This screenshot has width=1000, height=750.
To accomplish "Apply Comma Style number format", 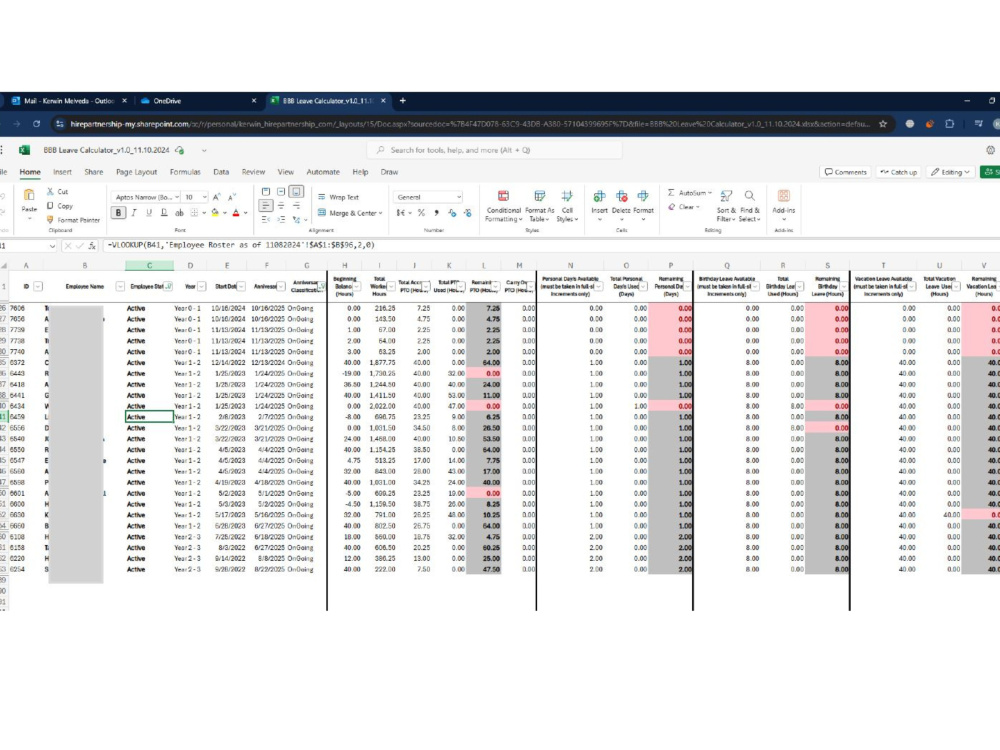I will click(436, 213).
